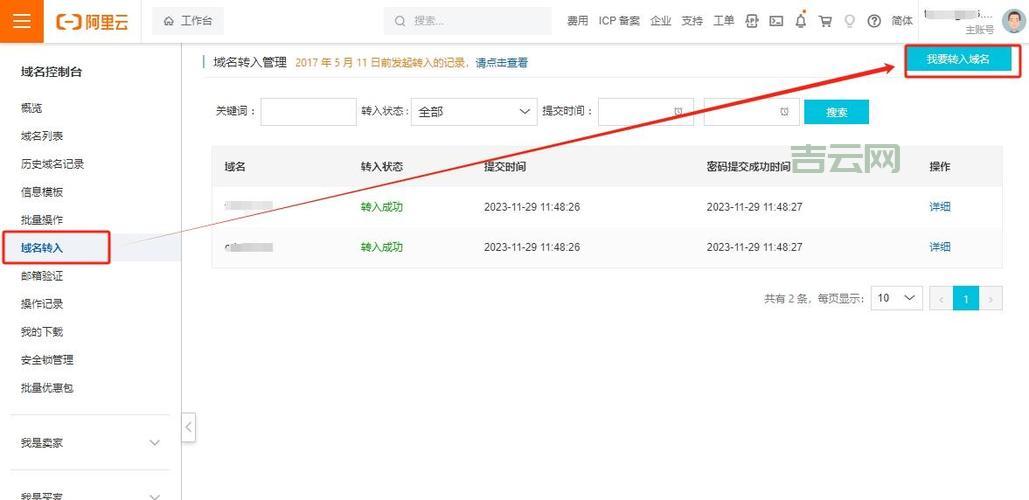Open 邮箱验证 in the sidebar
The width and height of the screenshot is (1029, 500).
(42, 276)
